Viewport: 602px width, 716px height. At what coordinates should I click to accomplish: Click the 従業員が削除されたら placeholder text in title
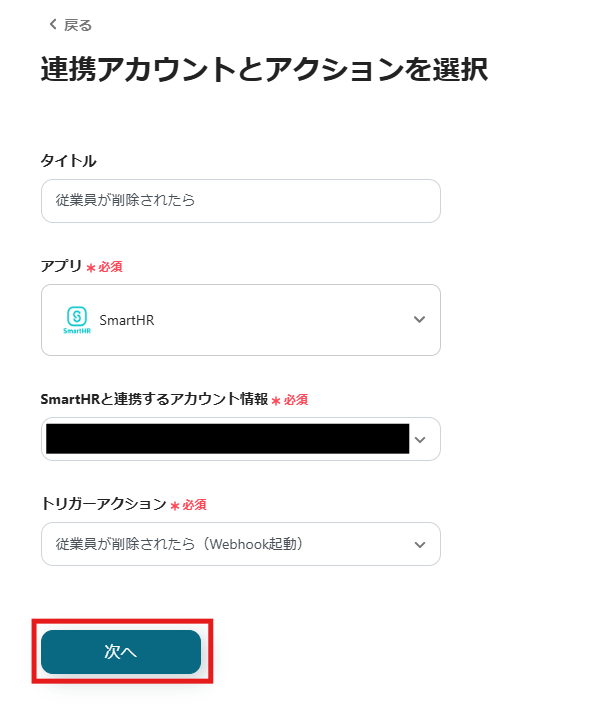[125, 200]
